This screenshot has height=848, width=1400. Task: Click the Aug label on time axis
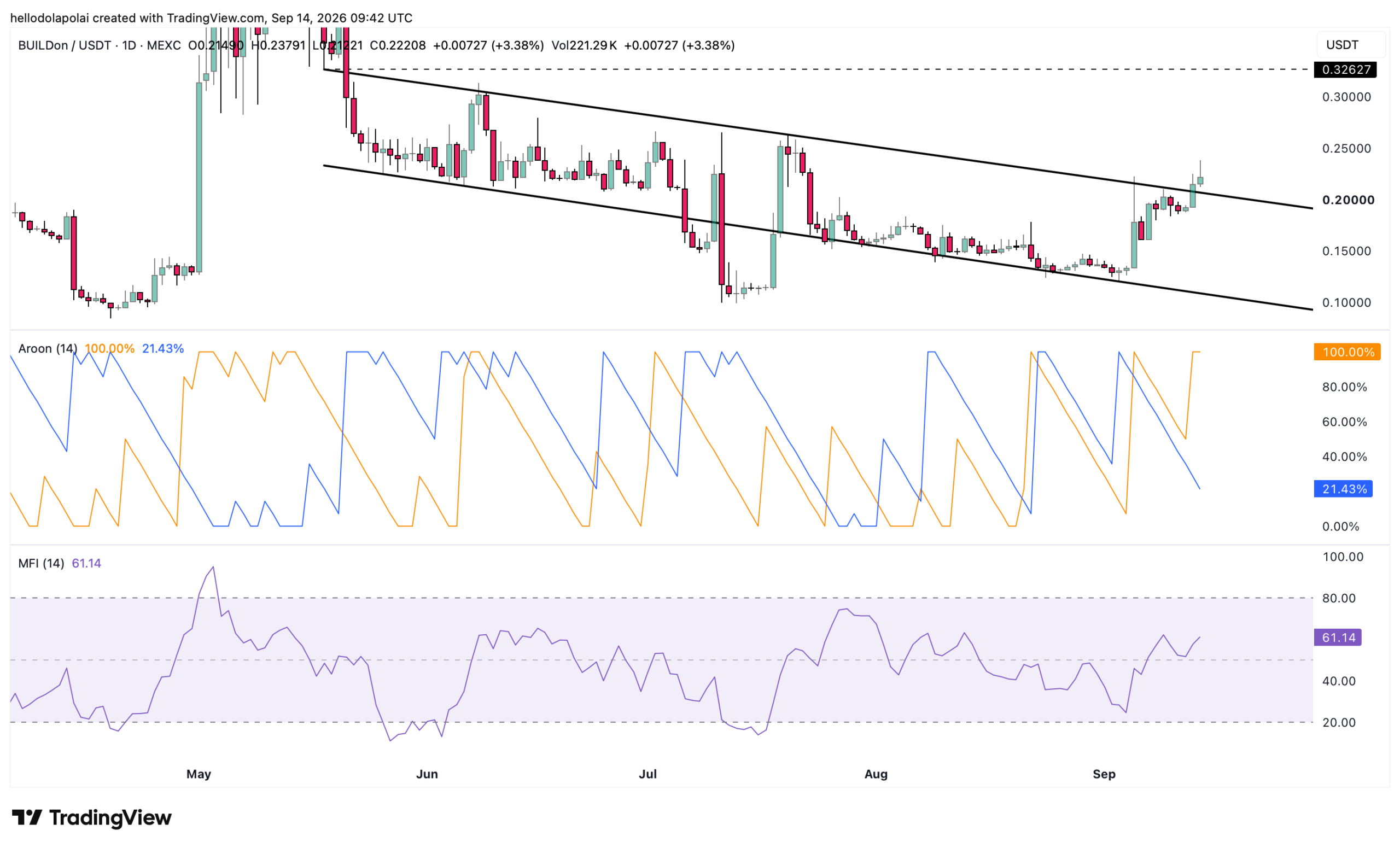[876, 774]
